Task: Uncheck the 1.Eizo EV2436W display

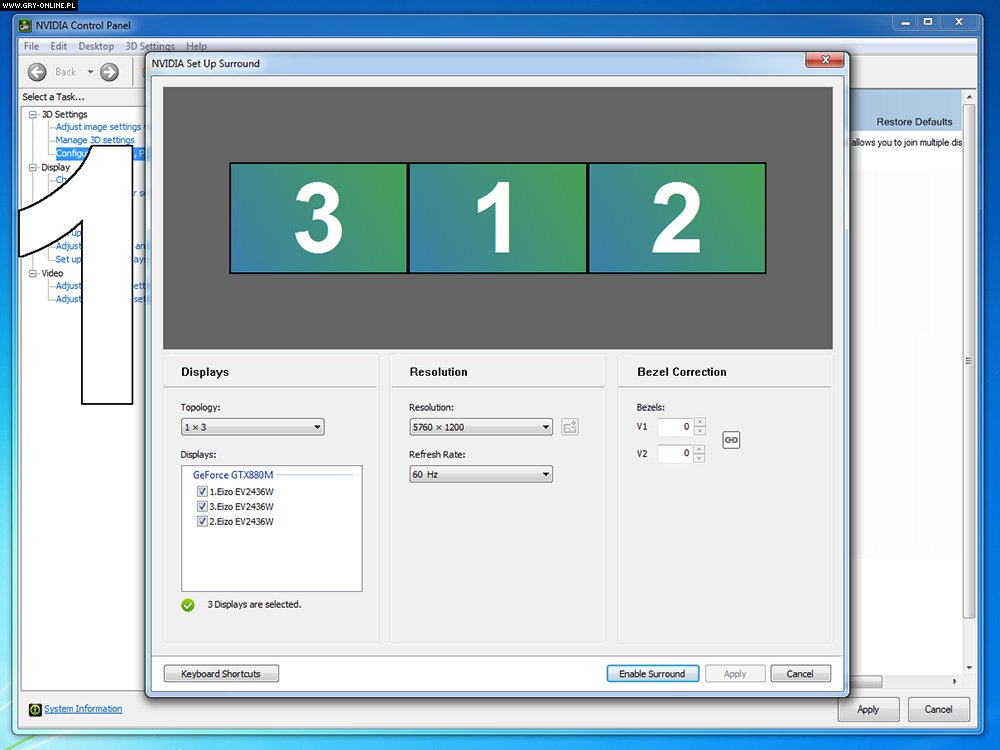Action: [203, 492]
